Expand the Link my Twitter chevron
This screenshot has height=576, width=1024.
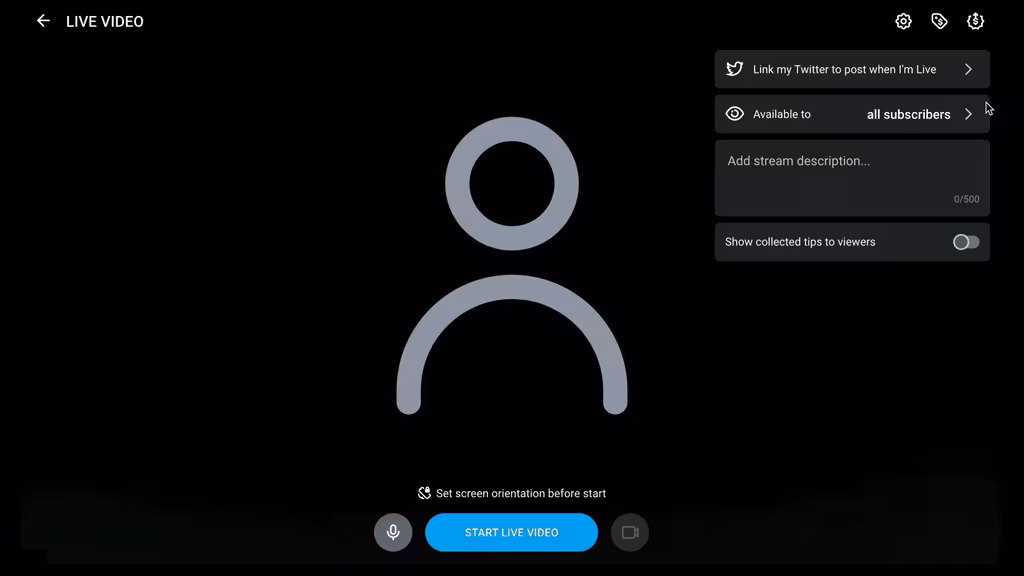(968, 69)
